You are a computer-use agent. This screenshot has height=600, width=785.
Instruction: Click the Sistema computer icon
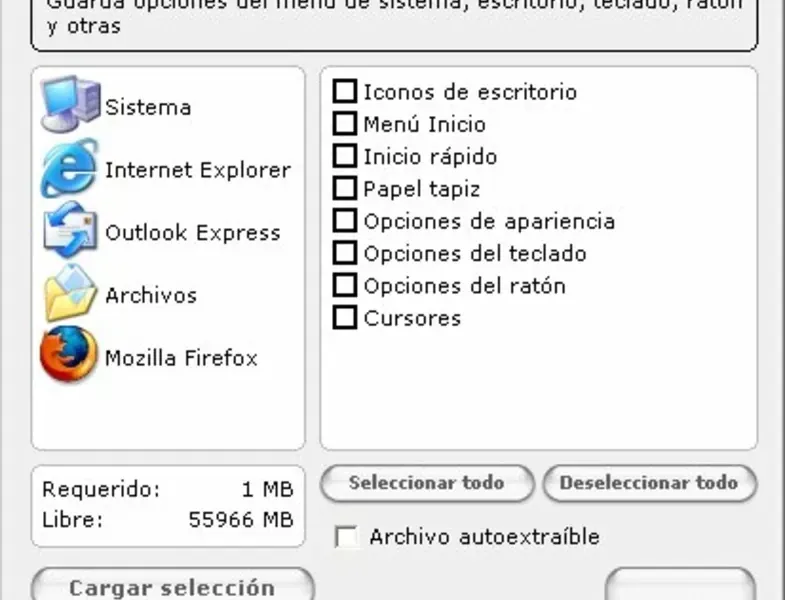(x=69, y=105)
